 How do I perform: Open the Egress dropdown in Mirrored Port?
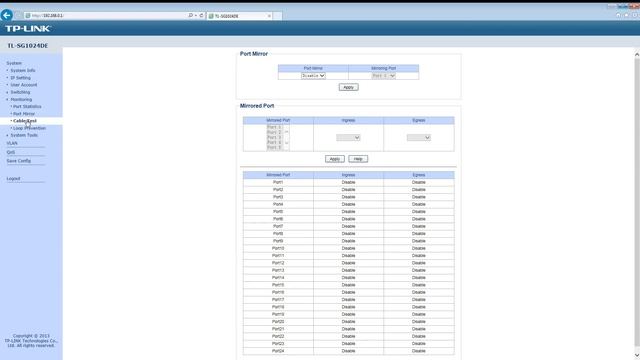pos(418,138)
